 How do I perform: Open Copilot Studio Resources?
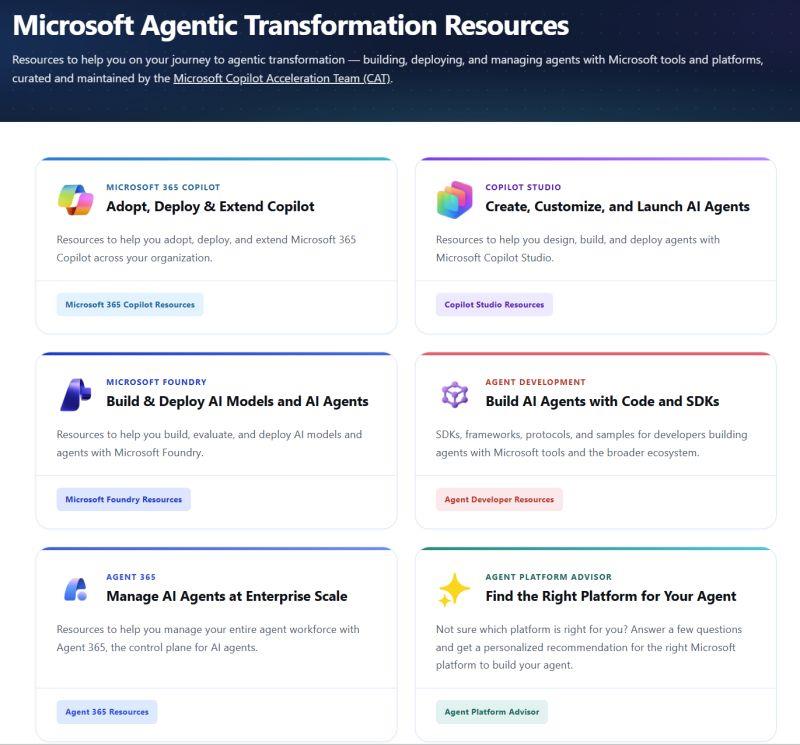coord(494,305)
